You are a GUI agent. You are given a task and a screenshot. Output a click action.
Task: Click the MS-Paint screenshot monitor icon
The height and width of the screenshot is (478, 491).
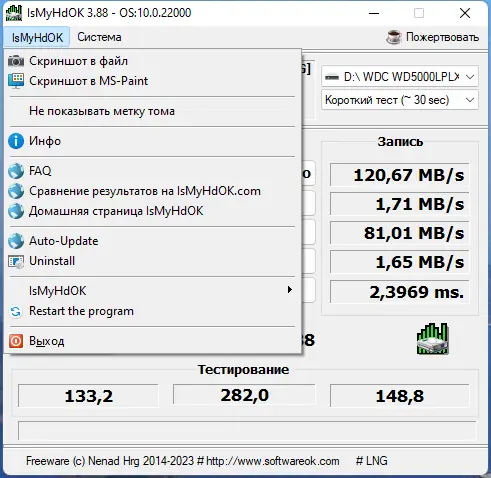tap(16, 81)
